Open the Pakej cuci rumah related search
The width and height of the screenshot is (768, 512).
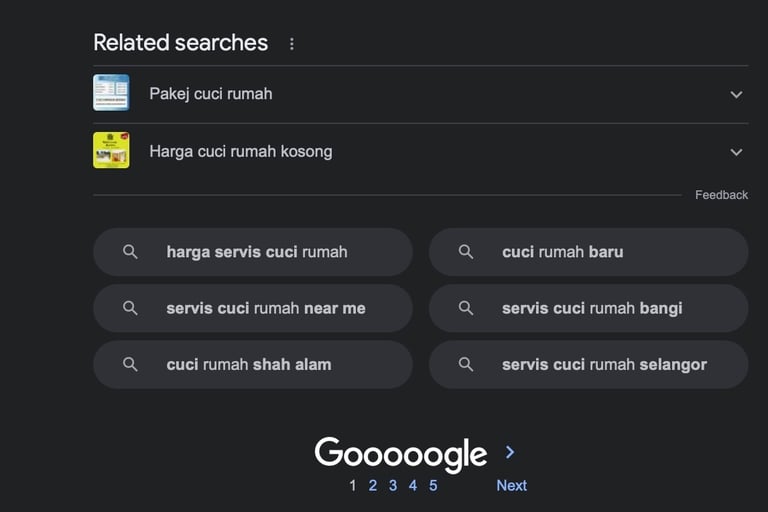coord(211,94)
